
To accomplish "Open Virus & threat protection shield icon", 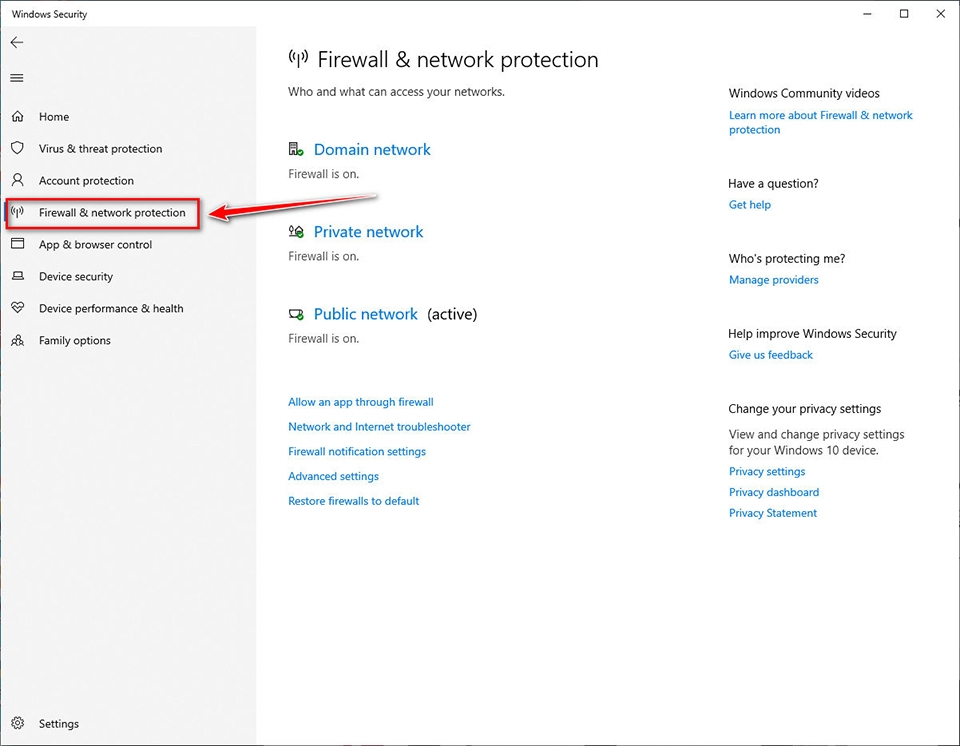I will pos(18,148).
